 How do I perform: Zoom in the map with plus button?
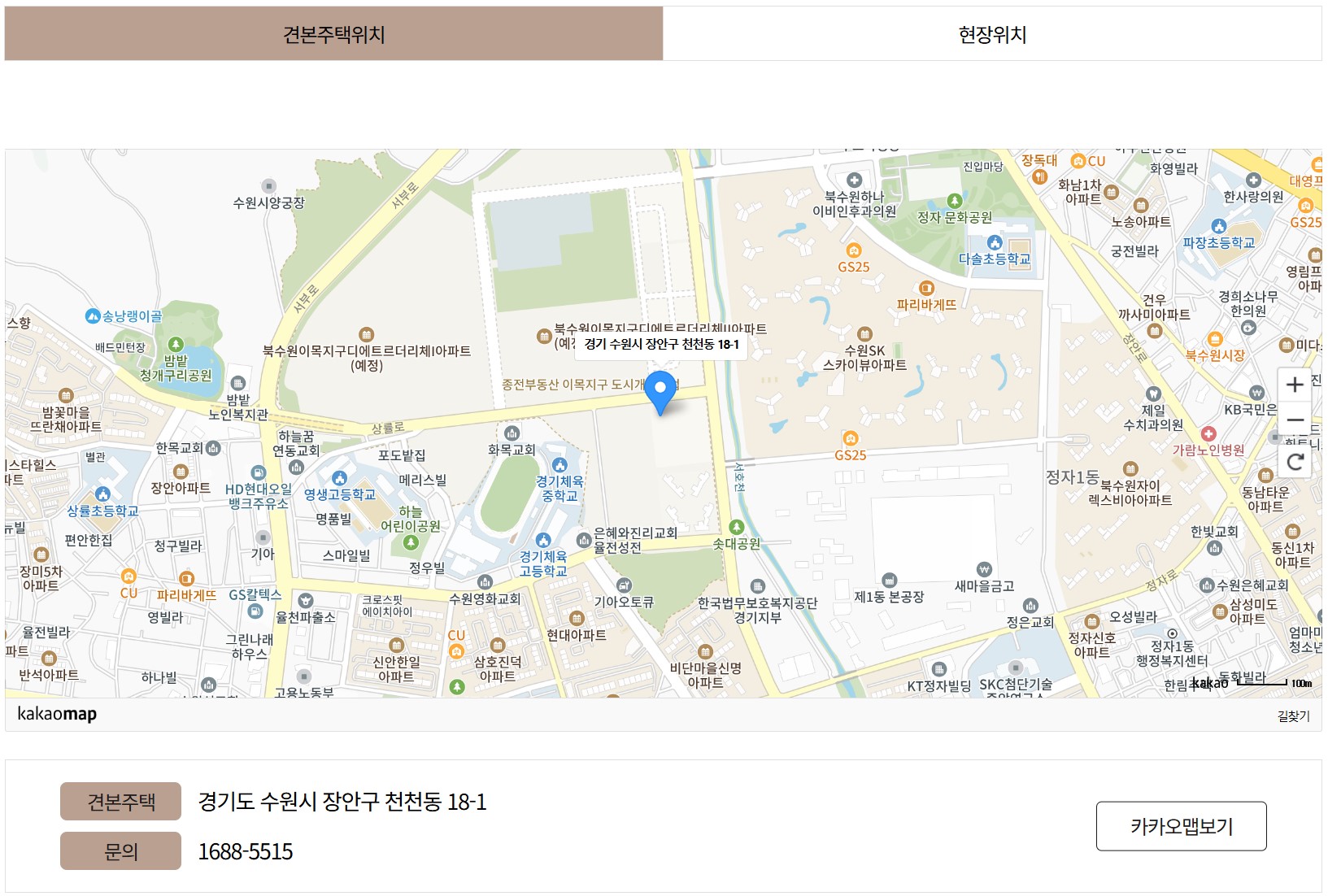tap(1295, 385)
